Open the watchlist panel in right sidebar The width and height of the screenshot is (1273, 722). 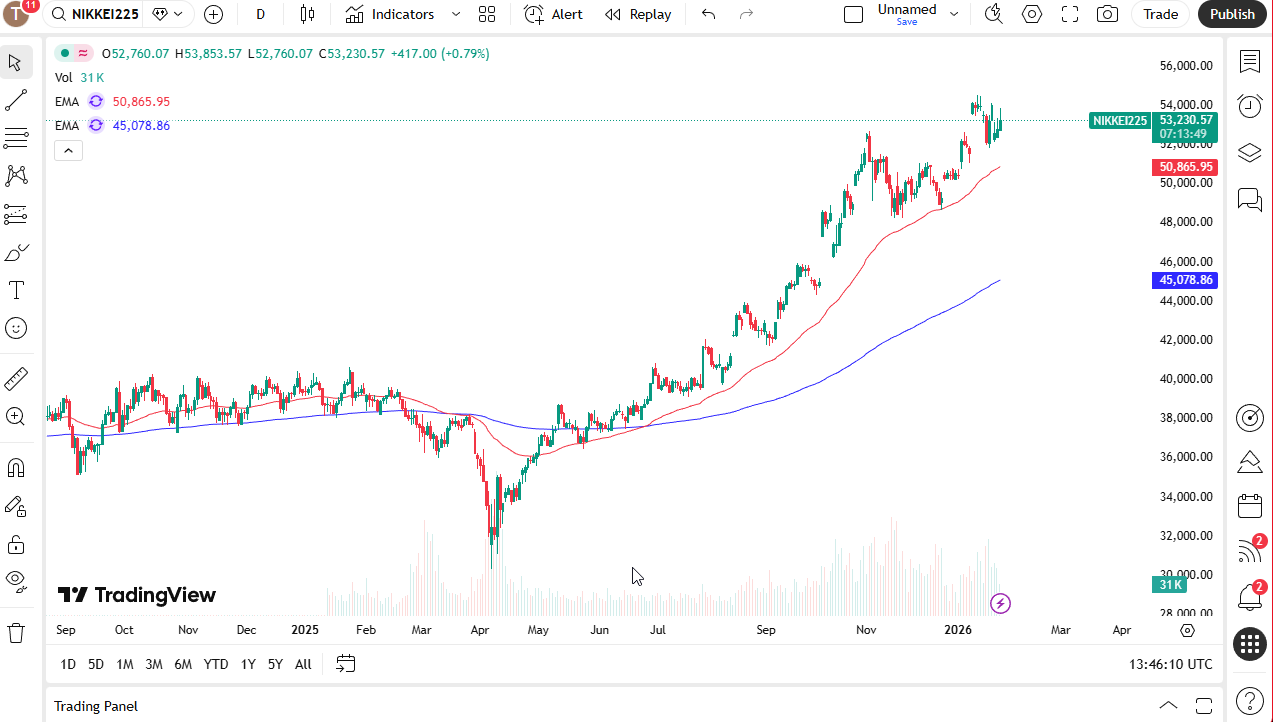[x=1249, y=62]
